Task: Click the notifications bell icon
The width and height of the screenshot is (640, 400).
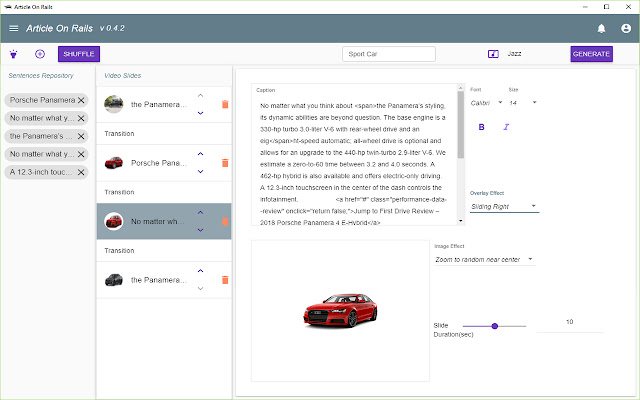Action: click(x=601, y=28)
